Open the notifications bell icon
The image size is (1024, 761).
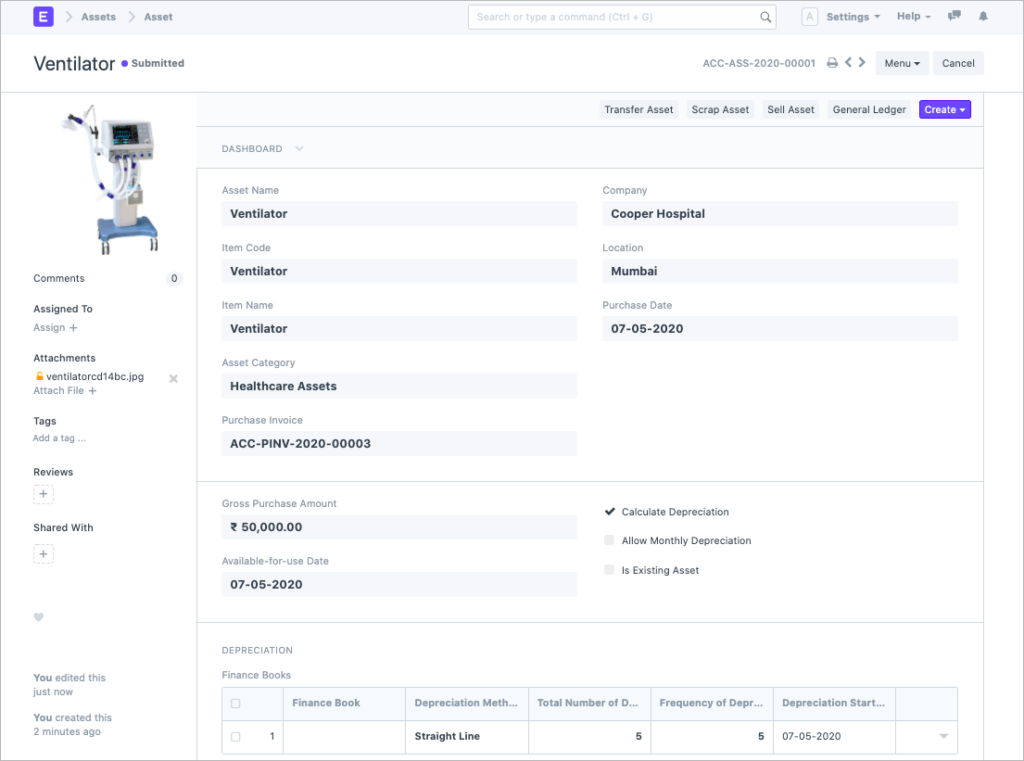click(983, 17)
